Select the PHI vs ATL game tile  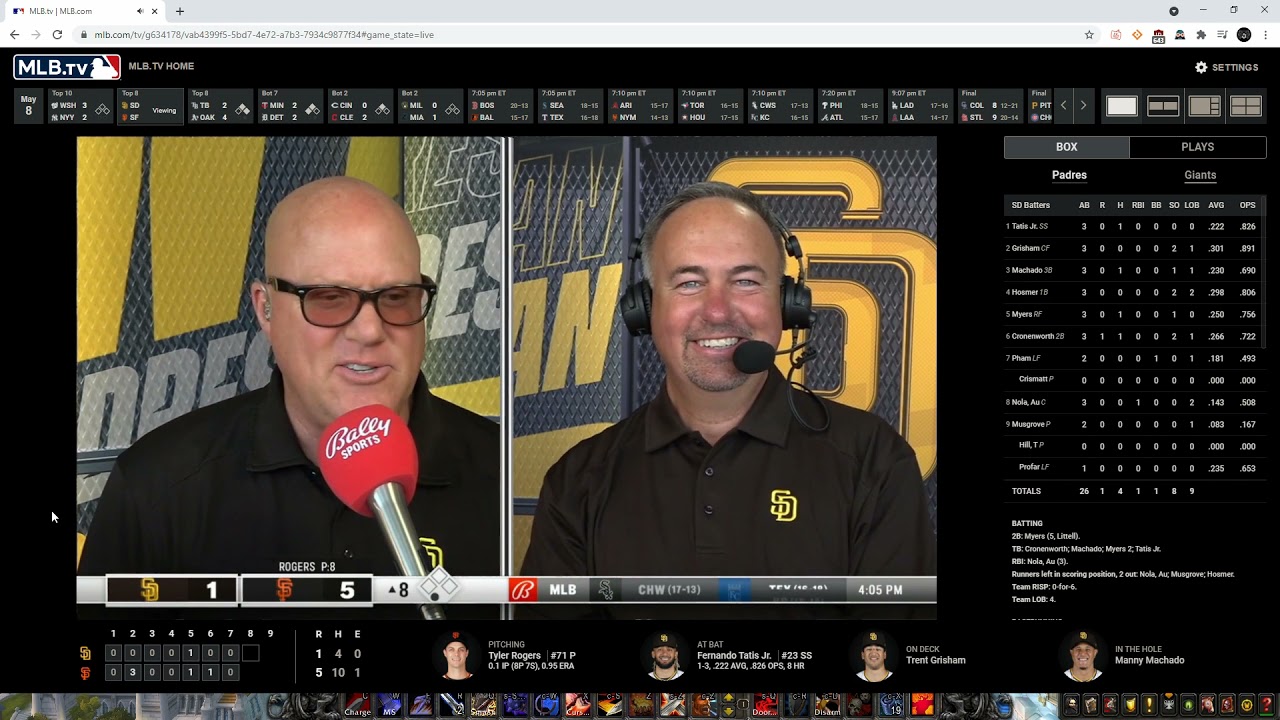point(851,106)
